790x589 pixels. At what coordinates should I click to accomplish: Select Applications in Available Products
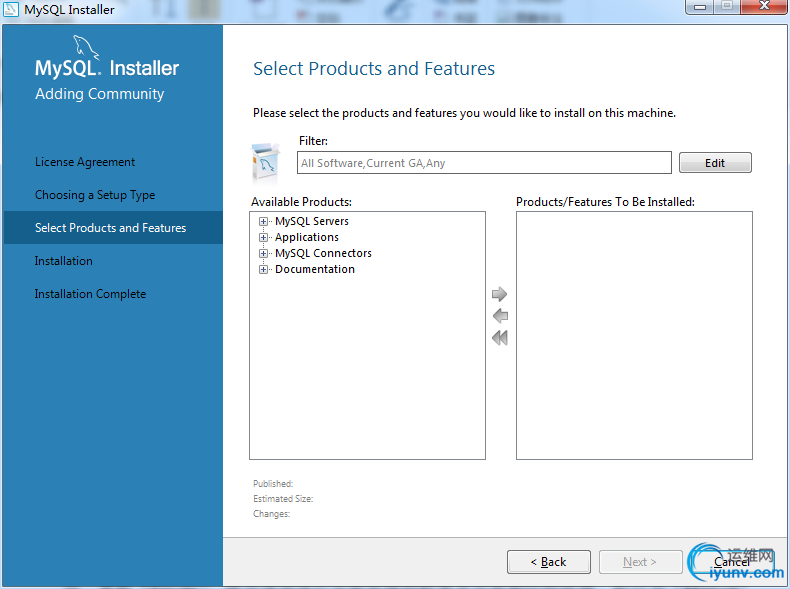pos(307,237)
